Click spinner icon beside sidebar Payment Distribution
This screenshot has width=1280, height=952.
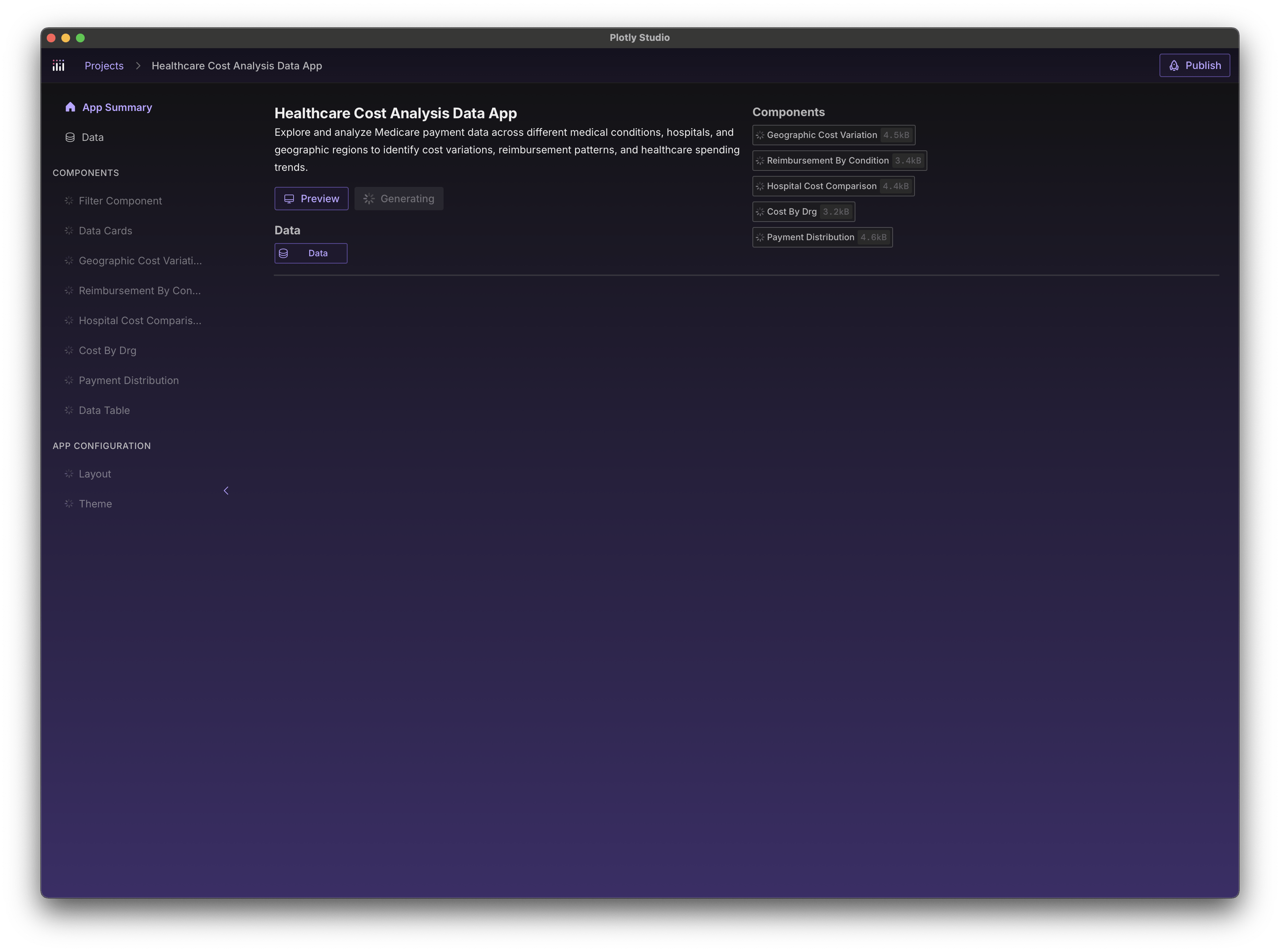pos(69,380)
